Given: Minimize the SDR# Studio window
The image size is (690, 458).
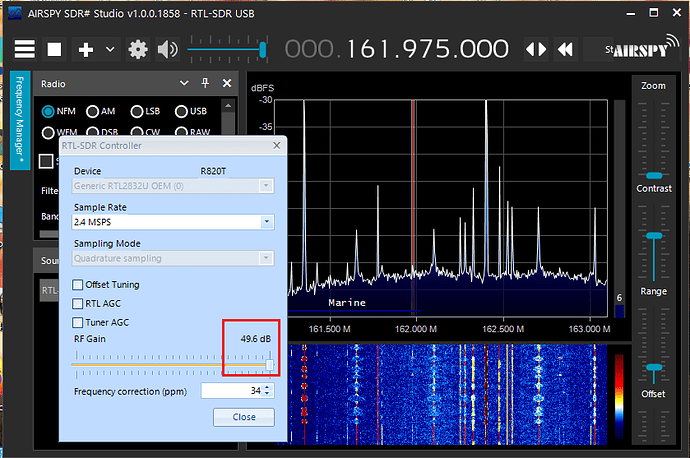Looking at the screenshot, I should [631, 14].
